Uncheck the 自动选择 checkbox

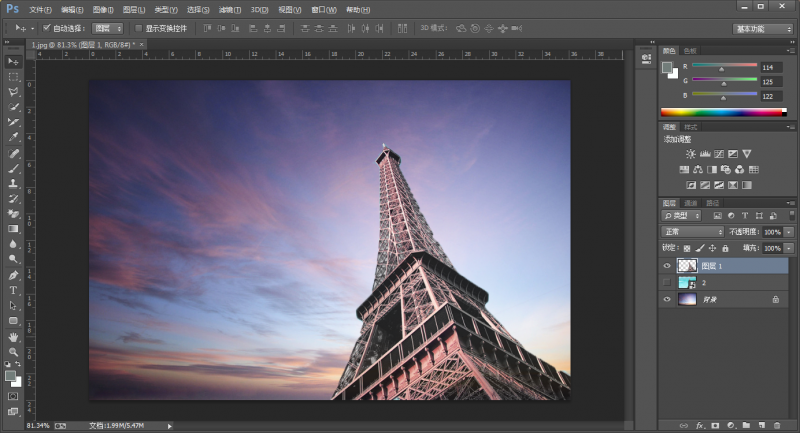click(x=47, y=28)
